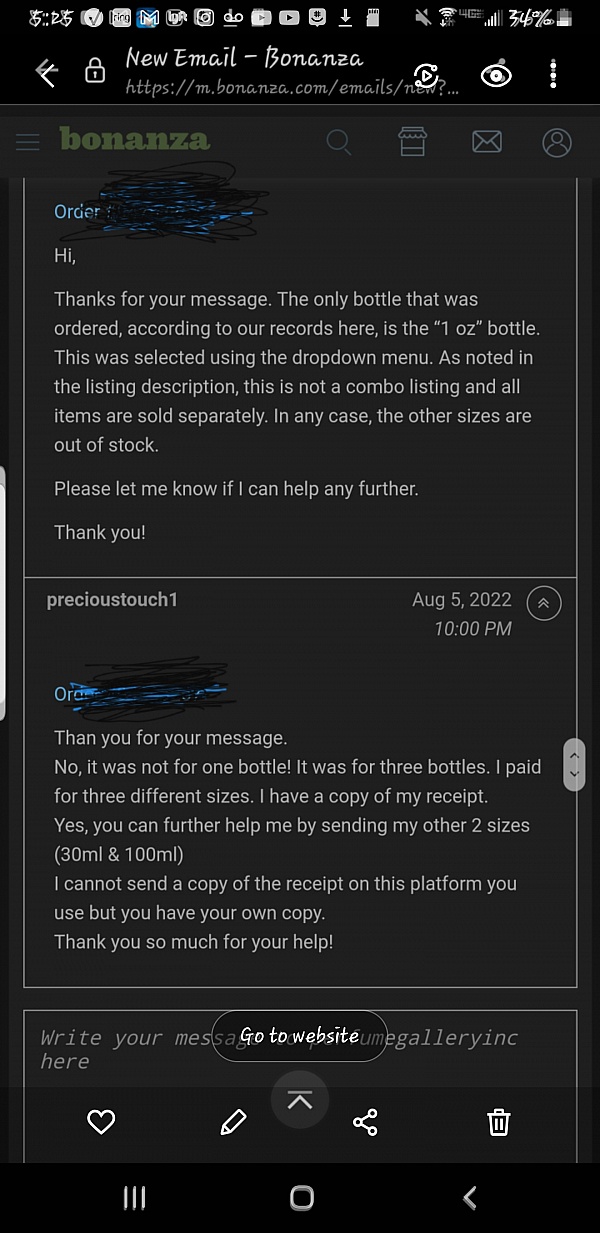Toggle the eye visibility icon in the toolbar
The width and height of the screenshot is (600, 1233).
click(496, 75)
